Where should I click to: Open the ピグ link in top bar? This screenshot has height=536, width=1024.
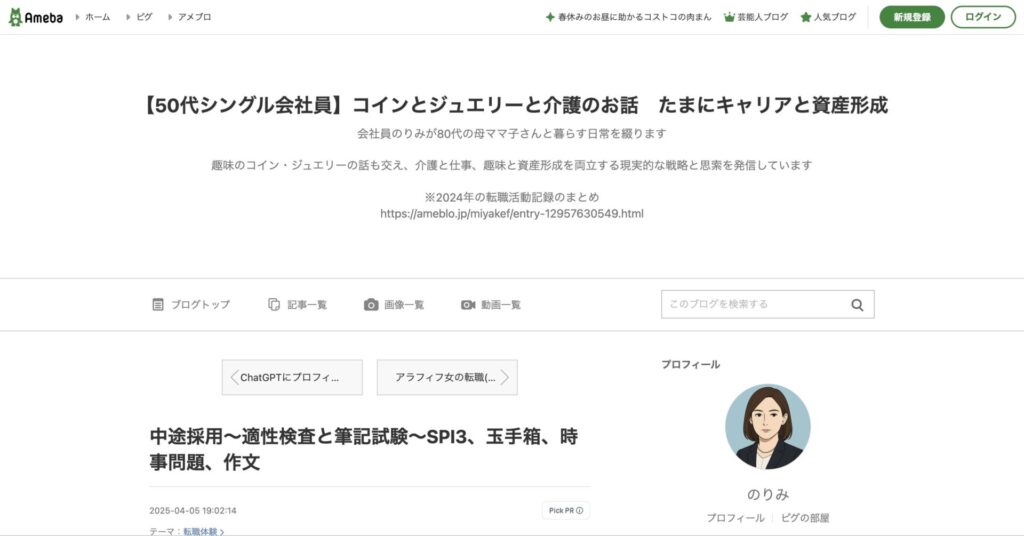144,17
